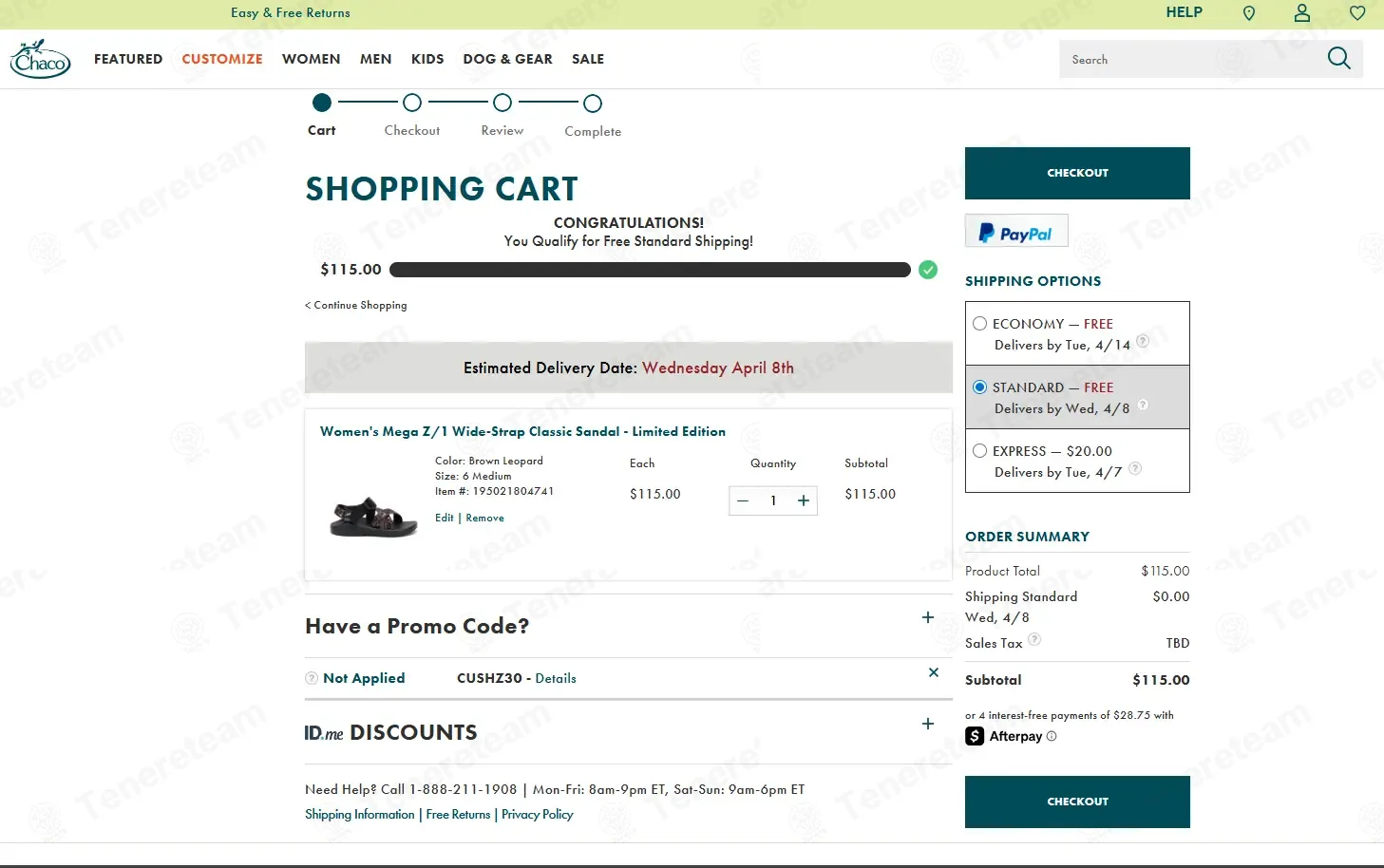The image size is (1384, 868).
Task: Click the top Checkout button
Action: click(1077, 173)
